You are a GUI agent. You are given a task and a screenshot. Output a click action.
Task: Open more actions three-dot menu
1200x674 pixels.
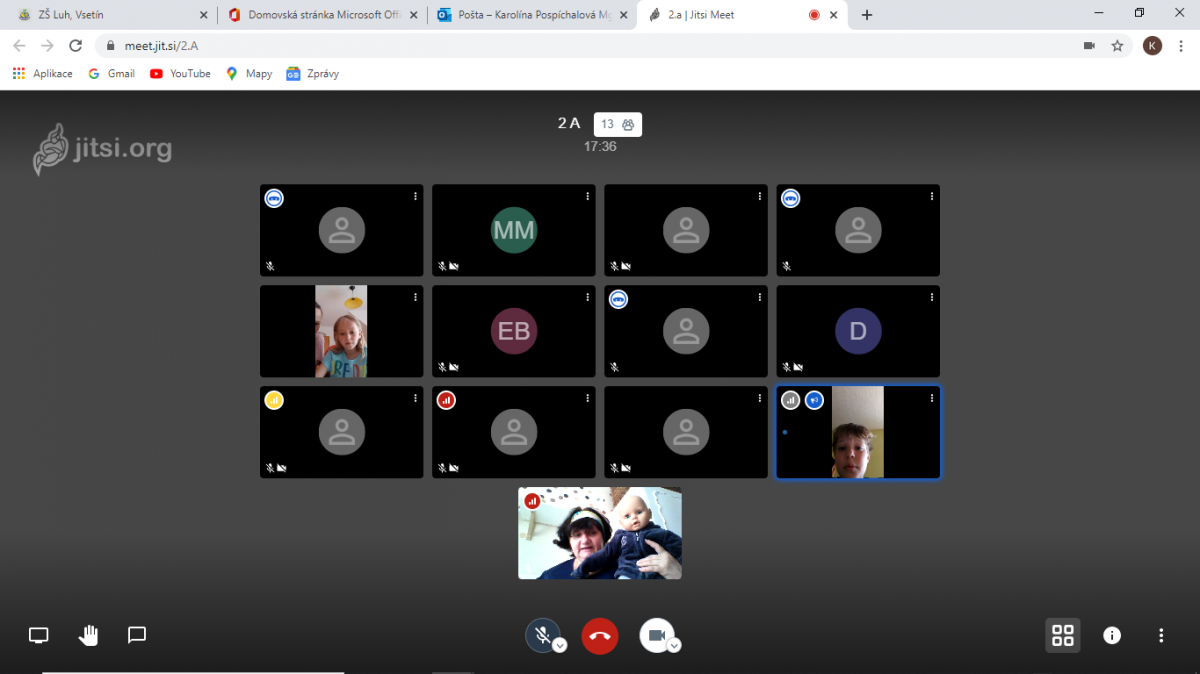click(1161, 635)
